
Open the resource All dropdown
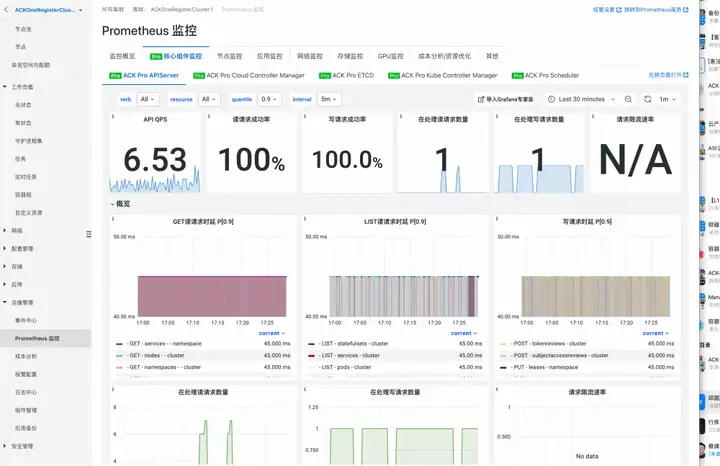[x=209, y=99]
